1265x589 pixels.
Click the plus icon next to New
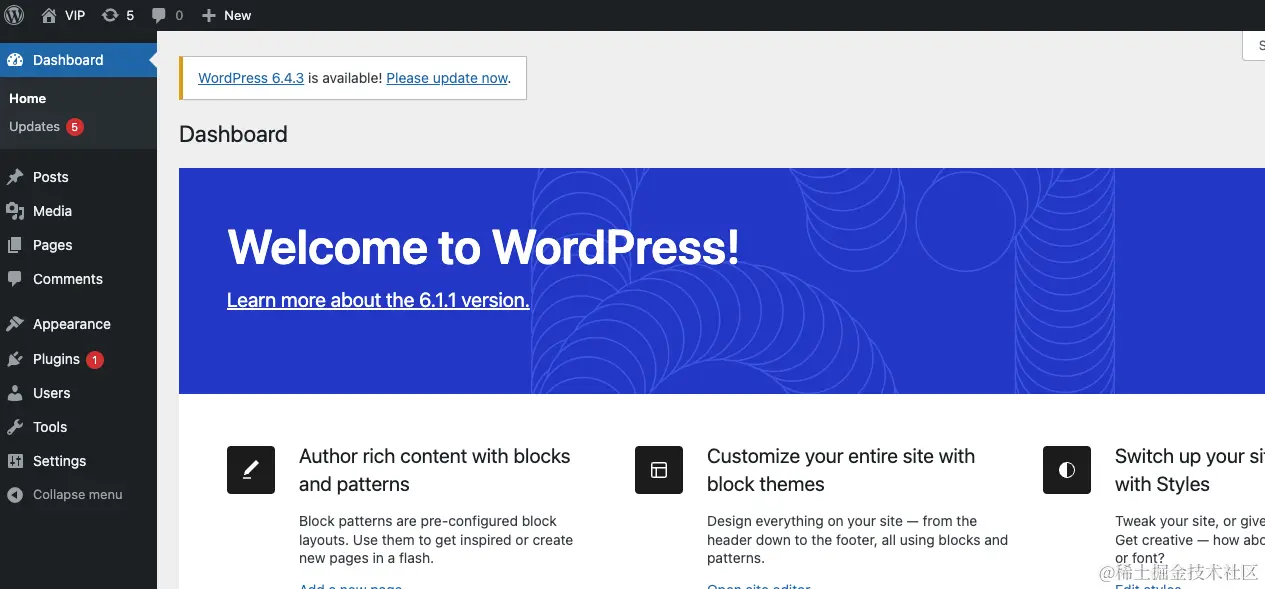tap(209, 15)
